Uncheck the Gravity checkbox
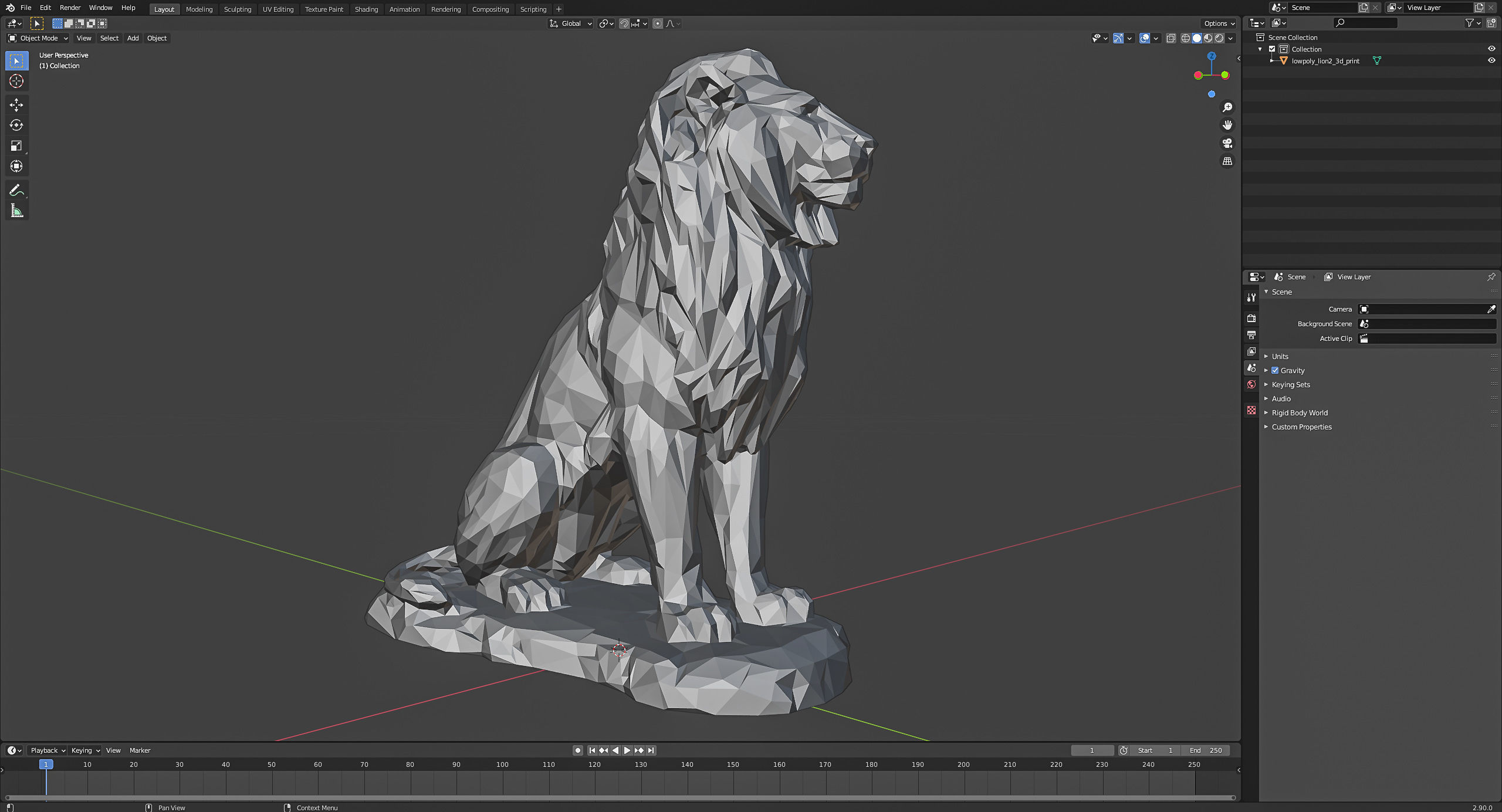This screenshot has width=1502, height=812. point(1275,370)
